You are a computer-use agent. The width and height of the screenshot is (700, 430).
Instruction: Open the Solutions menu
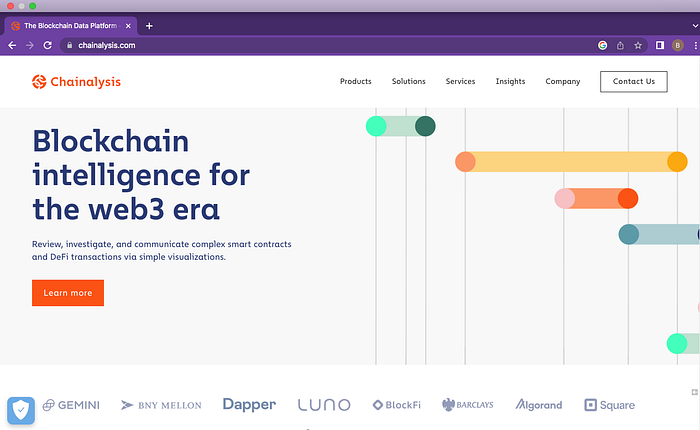tap(408, 81)
